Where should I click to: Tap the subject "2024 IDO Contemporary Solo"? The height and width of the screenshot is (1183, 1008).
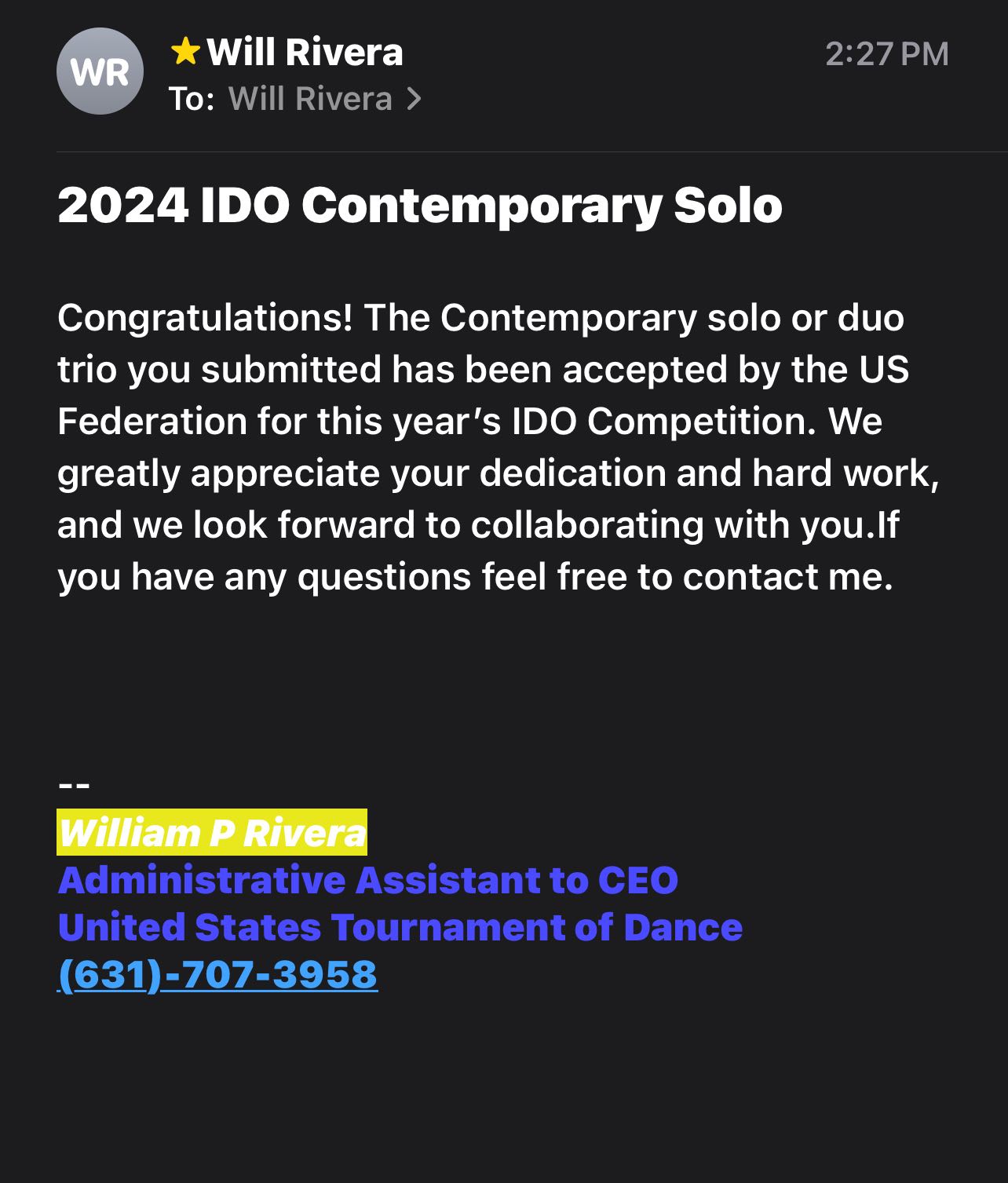point(419,206)
